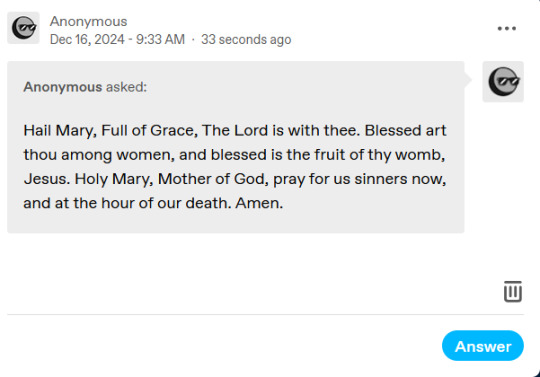Click the horizontal divider above Answer
Viewport: 540px width, 377px height.
[x=266, y=314]
